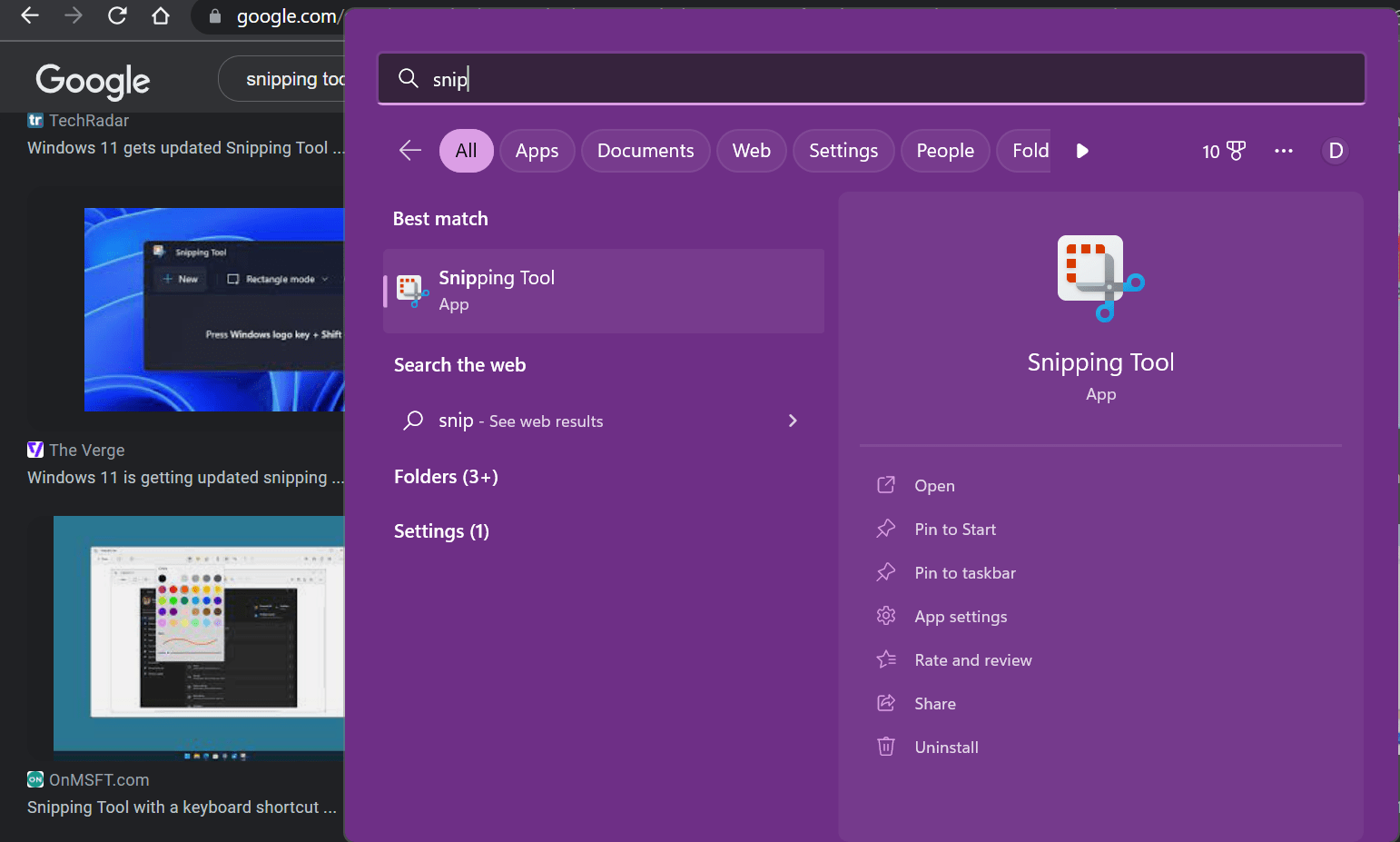Click the TechRadar favicon
The height and width of the screenshot is (842, 1400).
(35, 120)
